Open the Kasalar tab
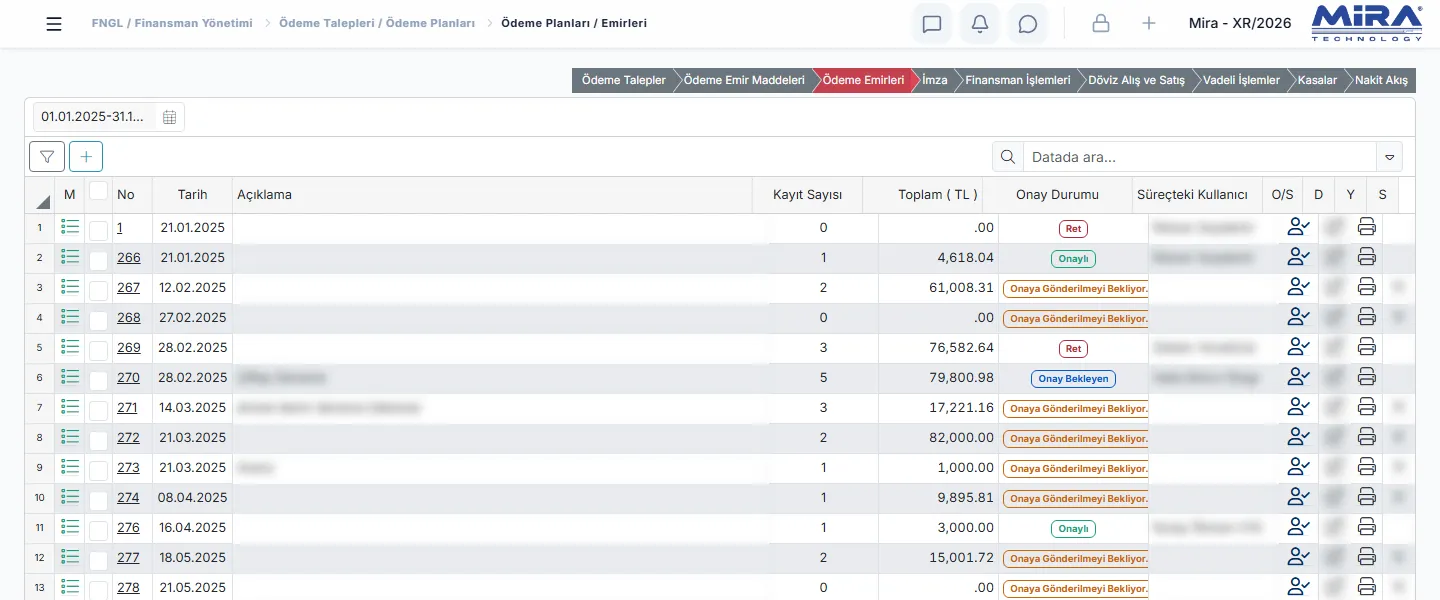This screenshot has width=1440, height=600. pos(1317,80)
